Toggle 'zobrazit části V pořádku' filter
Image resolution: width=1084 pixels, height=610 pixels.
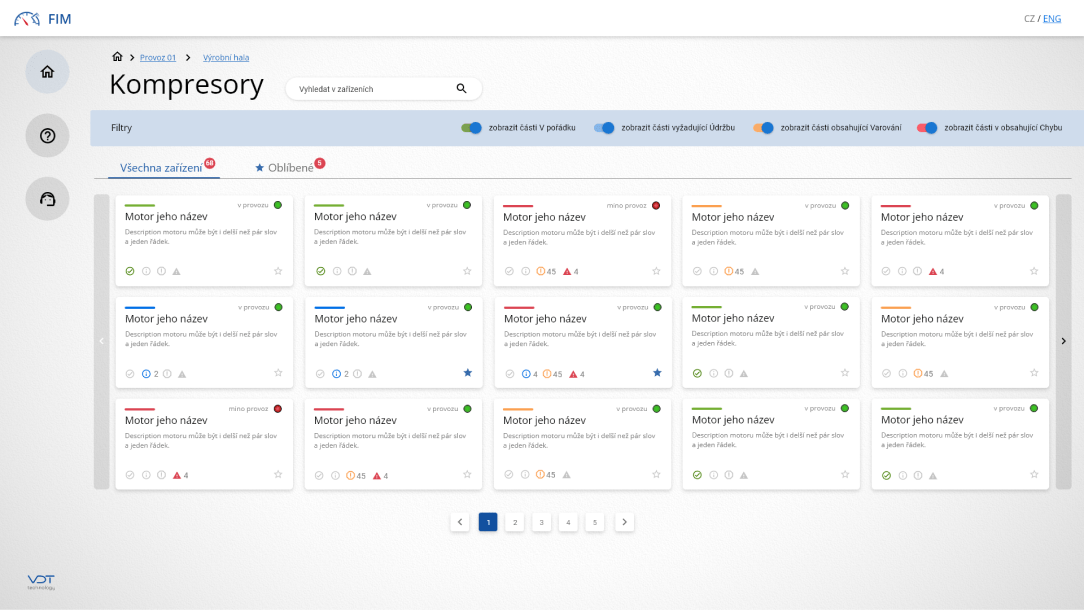[471, 128]
